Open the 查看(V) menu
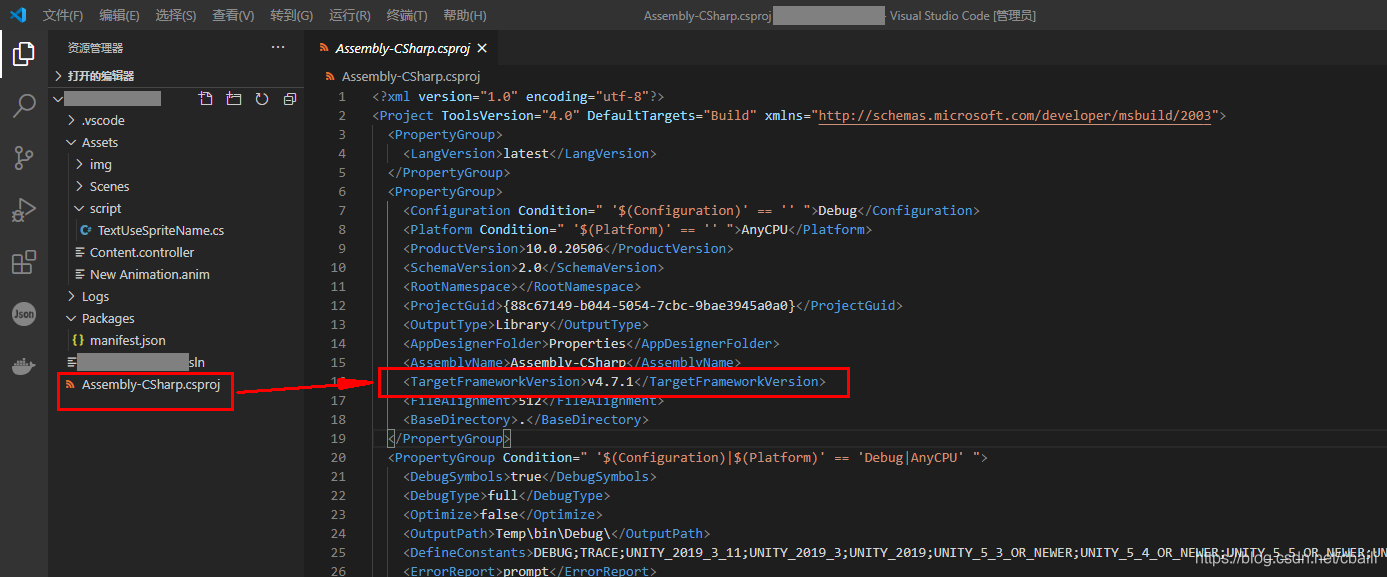The height and width of the screenshot is (577, 1387). coord(233,15)
